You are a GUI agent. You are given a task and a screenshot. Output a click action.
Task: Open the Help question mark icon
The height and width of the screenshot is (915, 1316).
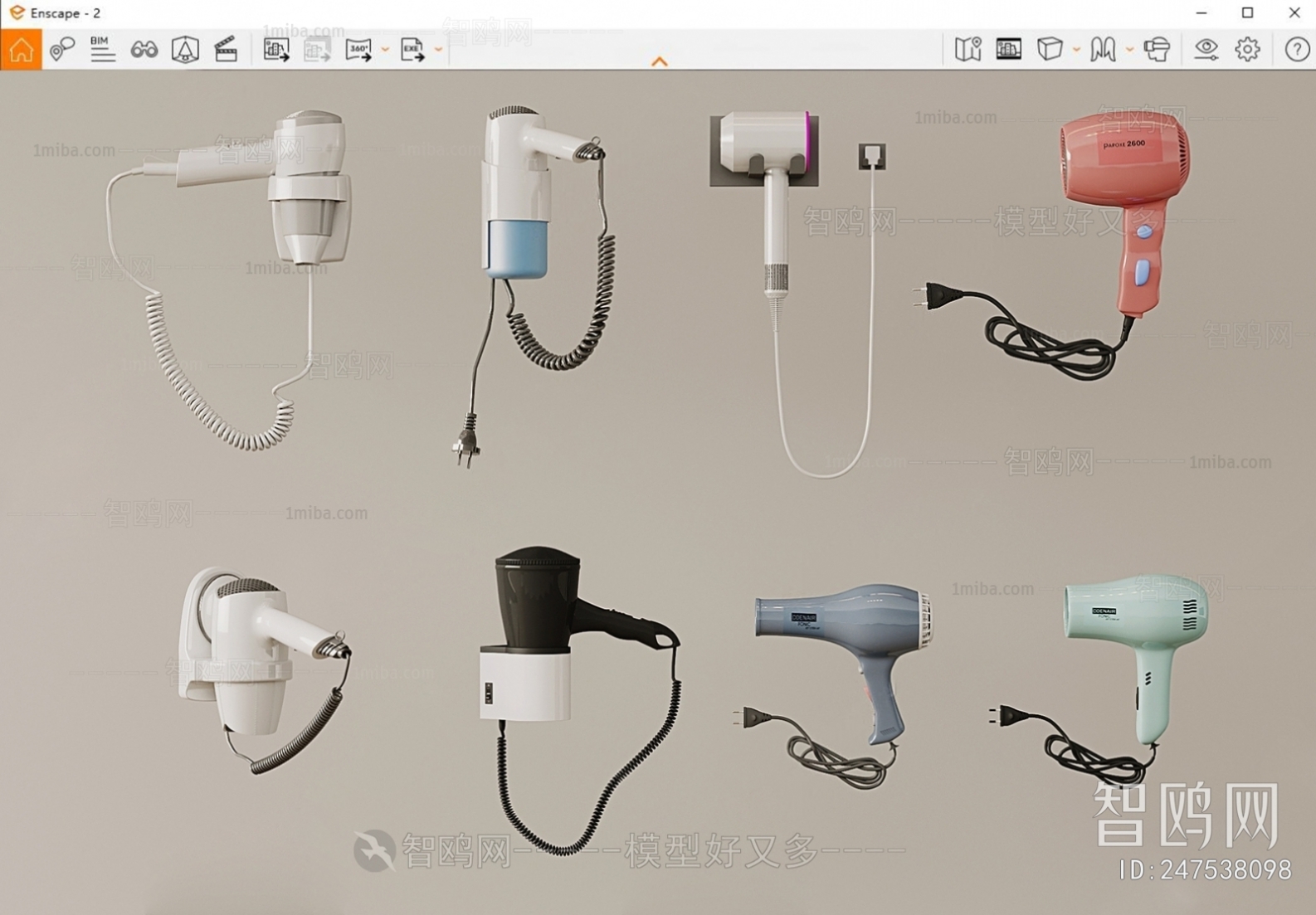tap(1297, 50)
